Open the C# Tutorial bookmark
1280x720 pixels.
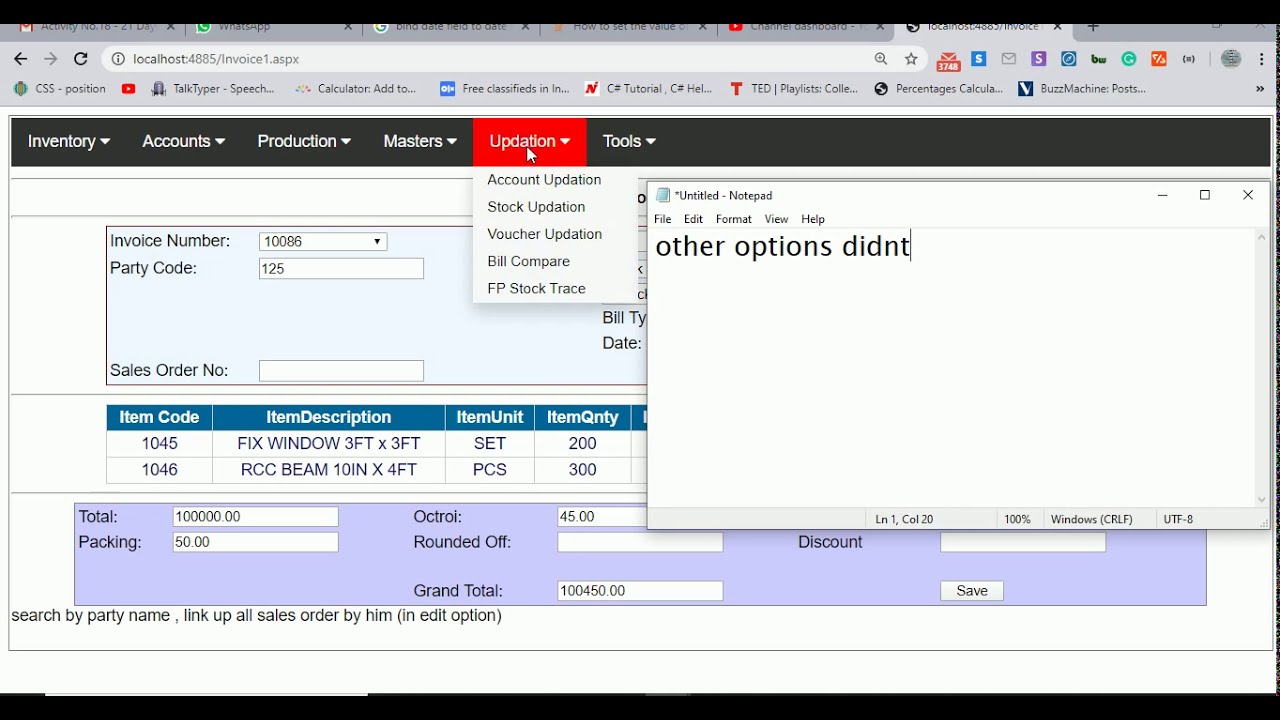649,89
